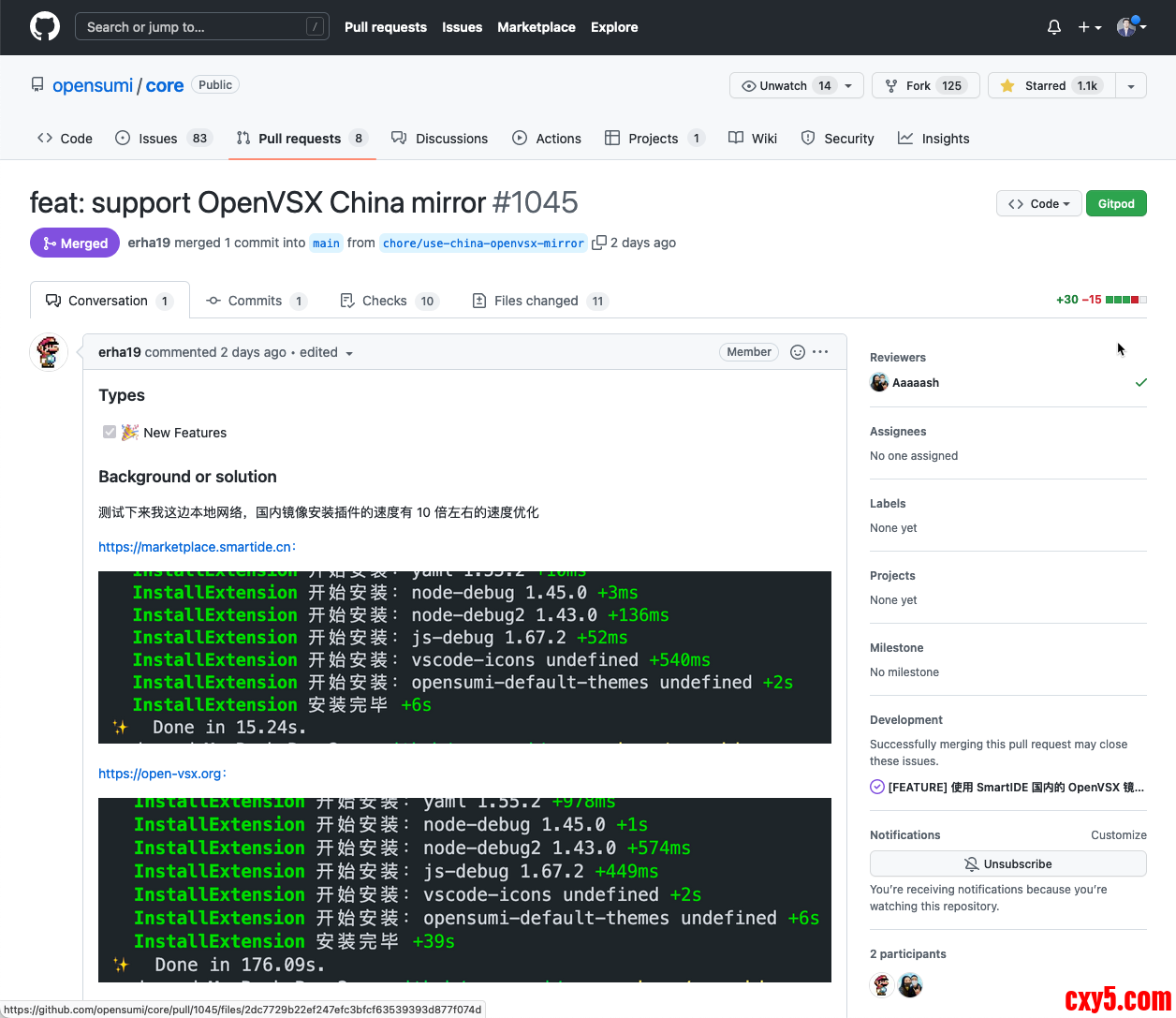Open comment options three-dot menu
Viewport: 1176px width, 1018px height.
tap(820, 352)
